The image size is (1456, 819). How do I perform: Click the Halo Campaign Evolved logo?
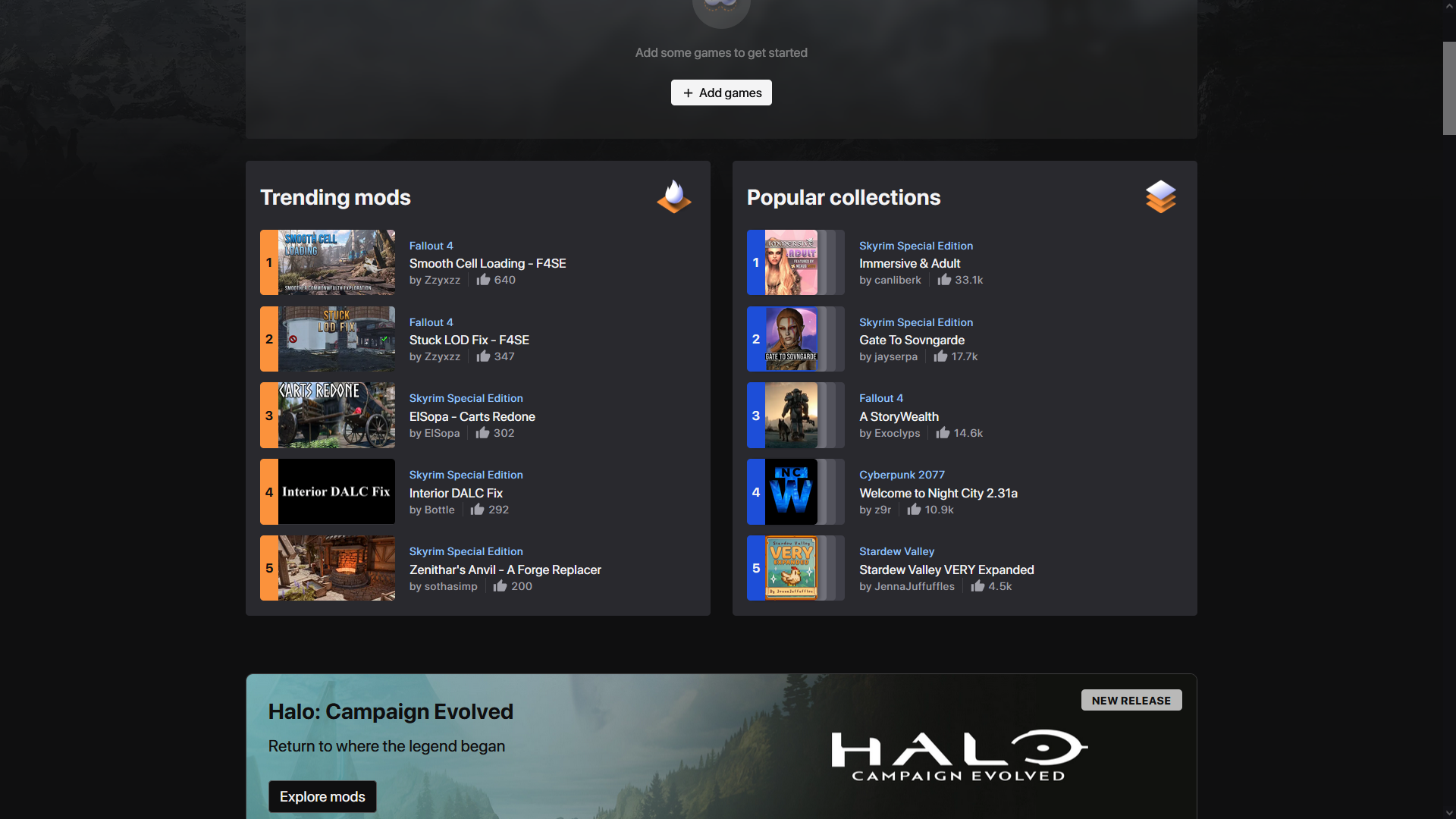959,755
